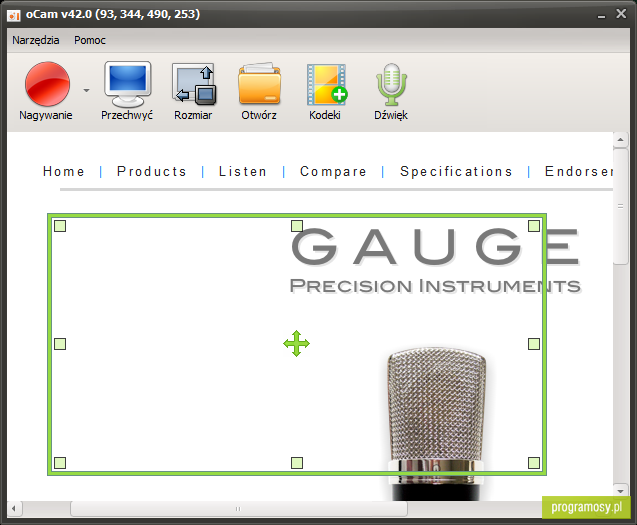
Task: Capture a screenshot with the Przechwyć monitor icon
Action: pyautogui.click(x=128, y=85)
